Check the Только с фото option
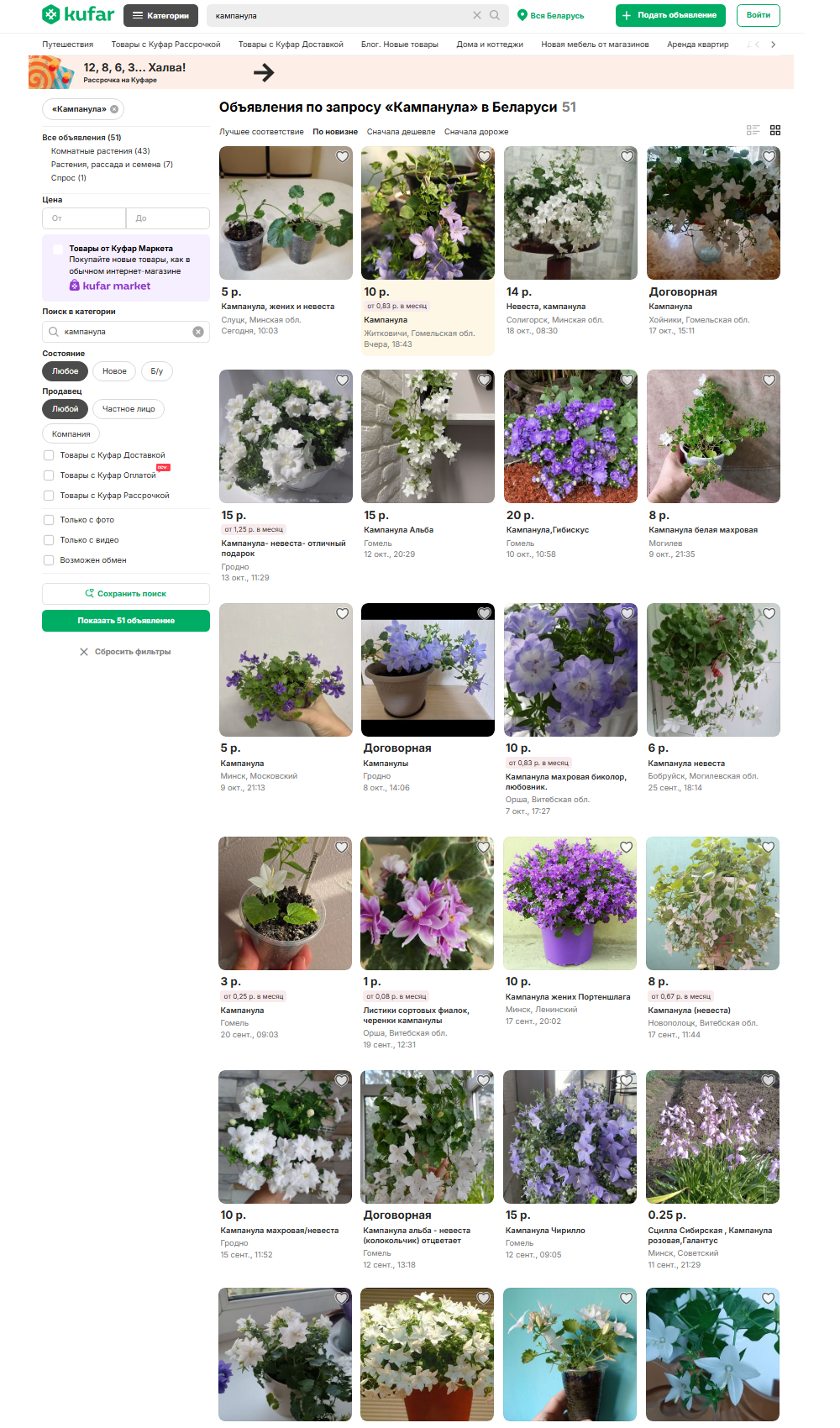840x1428 pixels. click(49, 520)
